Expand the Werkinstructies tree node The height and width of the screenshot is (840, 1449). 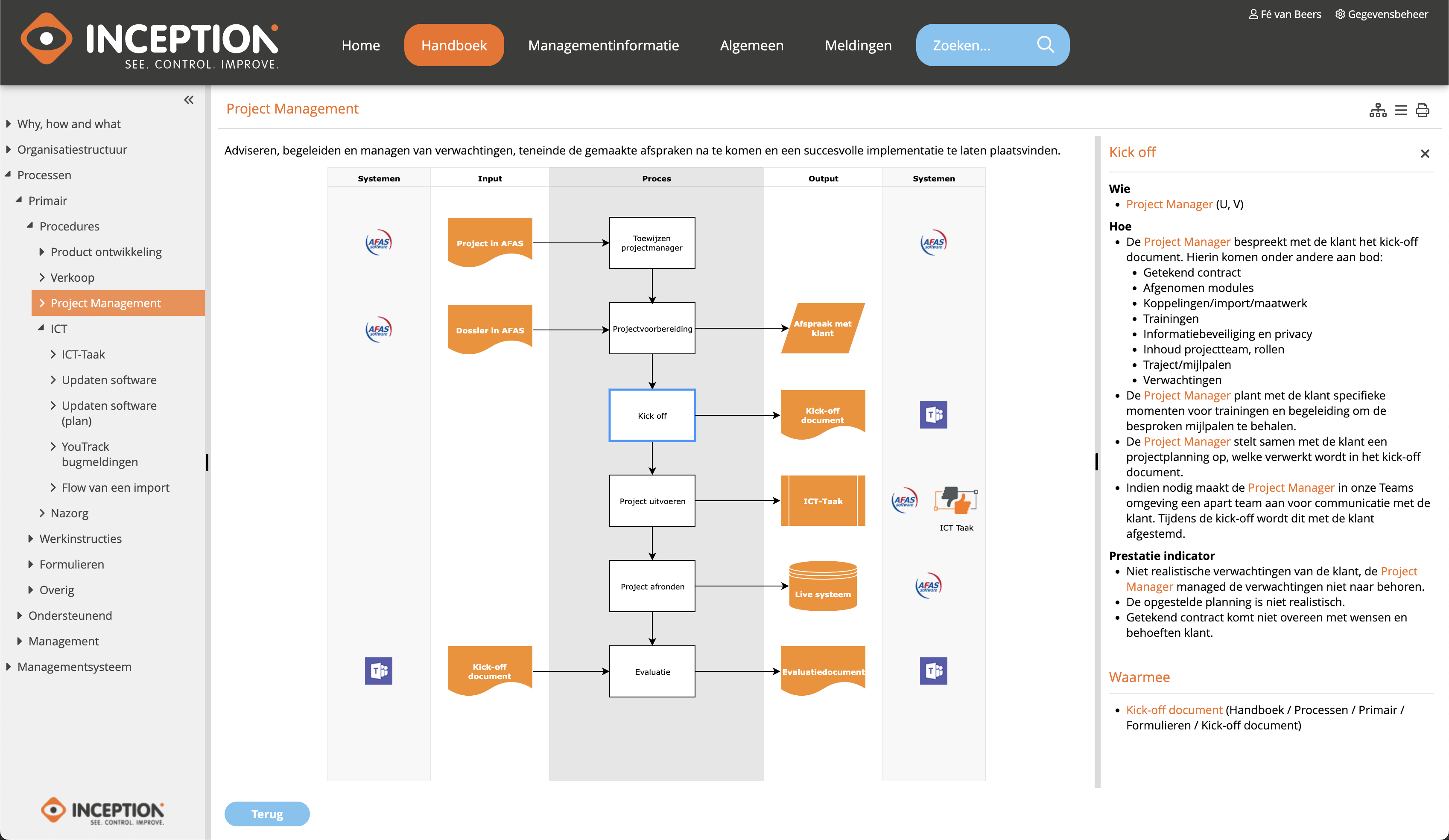tap(30, 539)
